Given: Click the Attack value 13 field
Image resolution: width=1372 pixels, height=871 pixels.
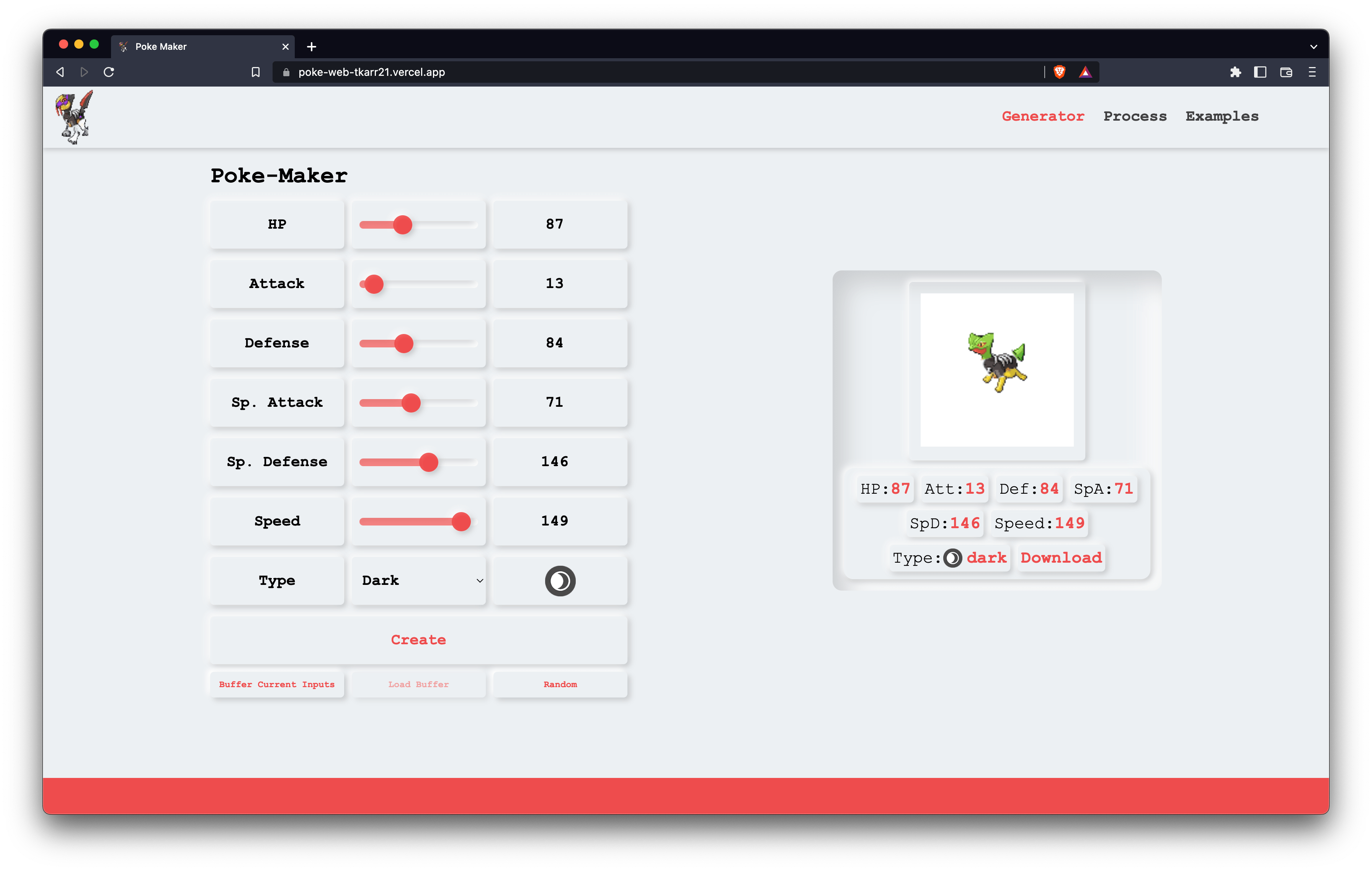Looking at the screenshot, I should click(560, 284).
